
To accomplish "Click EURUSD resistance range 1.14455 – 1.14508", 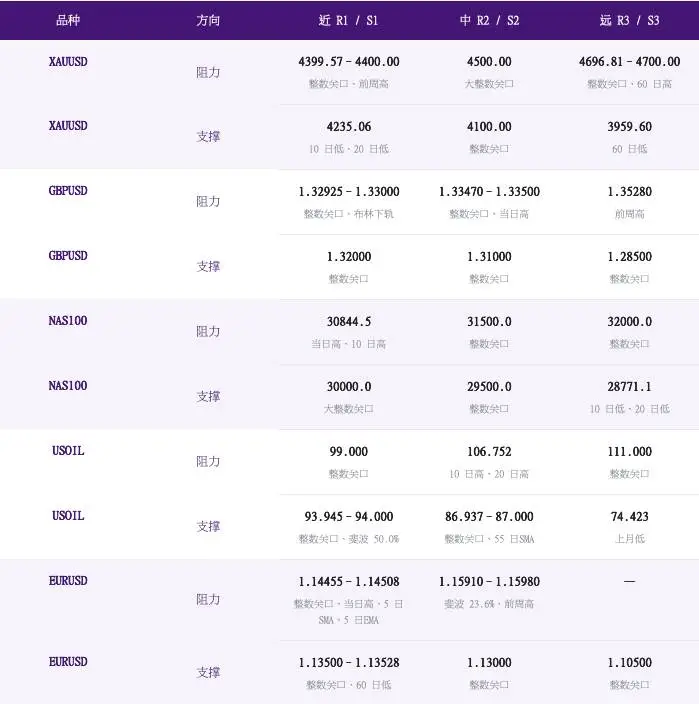I will point(349,582).
